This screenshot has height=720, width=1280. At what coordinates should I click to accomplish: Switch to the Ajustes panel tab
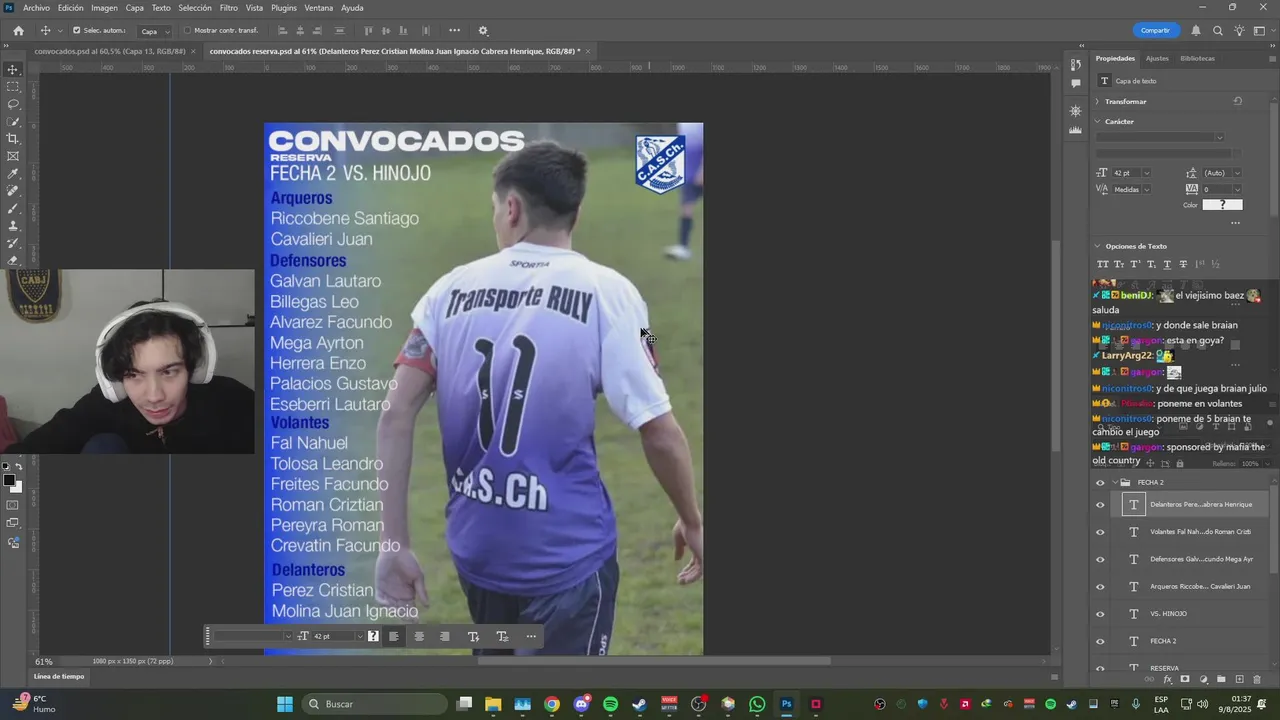pos(1157,58)
